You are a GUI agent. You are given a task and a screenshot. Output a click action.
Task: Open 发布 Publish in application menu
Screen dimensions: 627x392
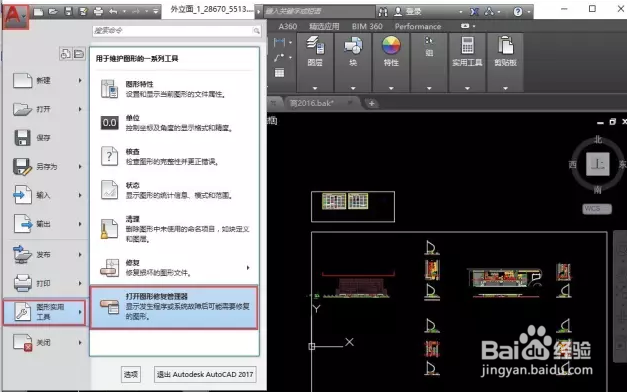pyautogui.click(x=46, y=254)
